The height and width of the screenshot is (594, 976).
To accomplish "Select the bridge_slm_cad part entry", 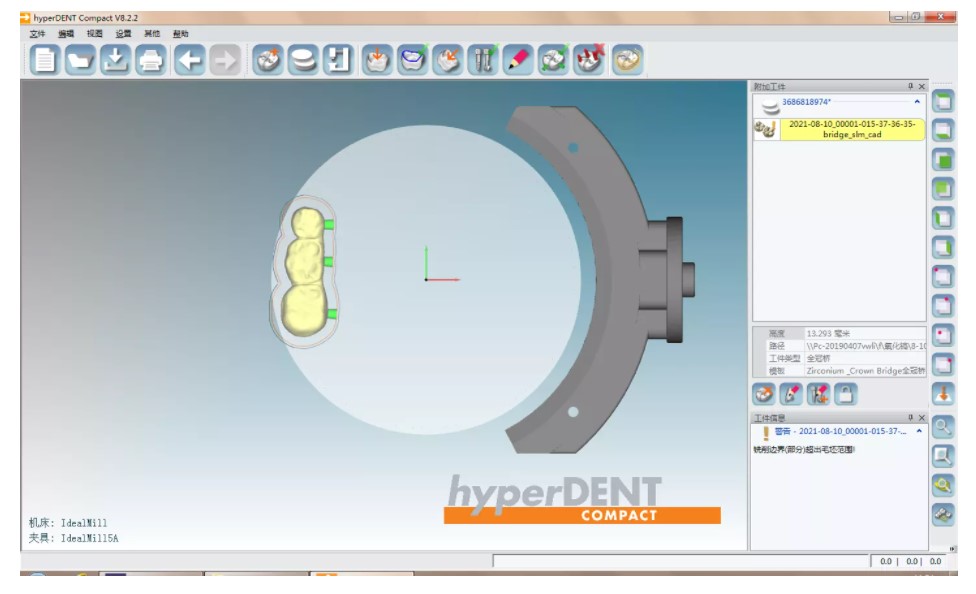I will (x=852, y=129).
